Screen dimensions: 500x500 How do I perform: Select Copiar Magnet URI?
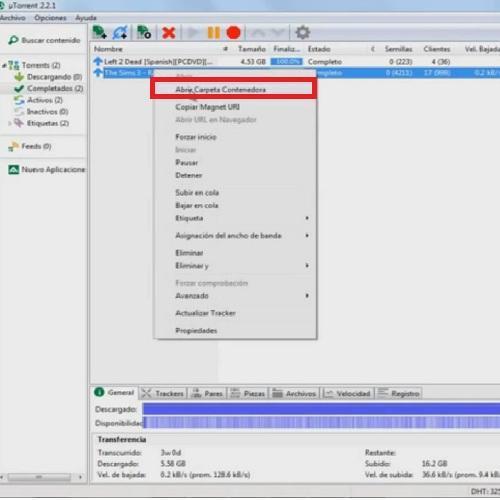(235, 107)
